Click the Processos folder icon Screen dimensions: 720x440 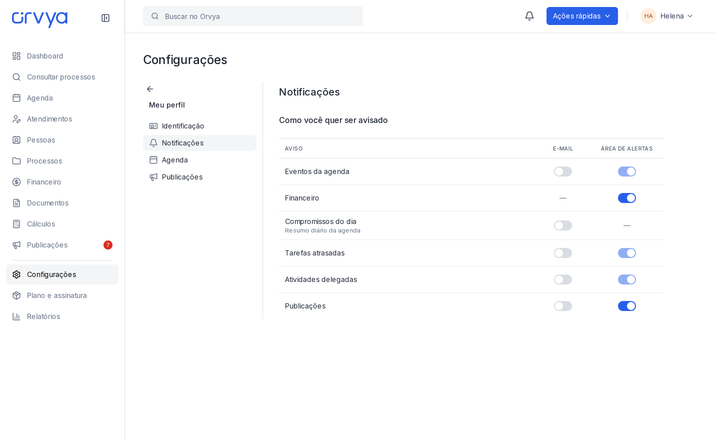[x=17, y=161]
